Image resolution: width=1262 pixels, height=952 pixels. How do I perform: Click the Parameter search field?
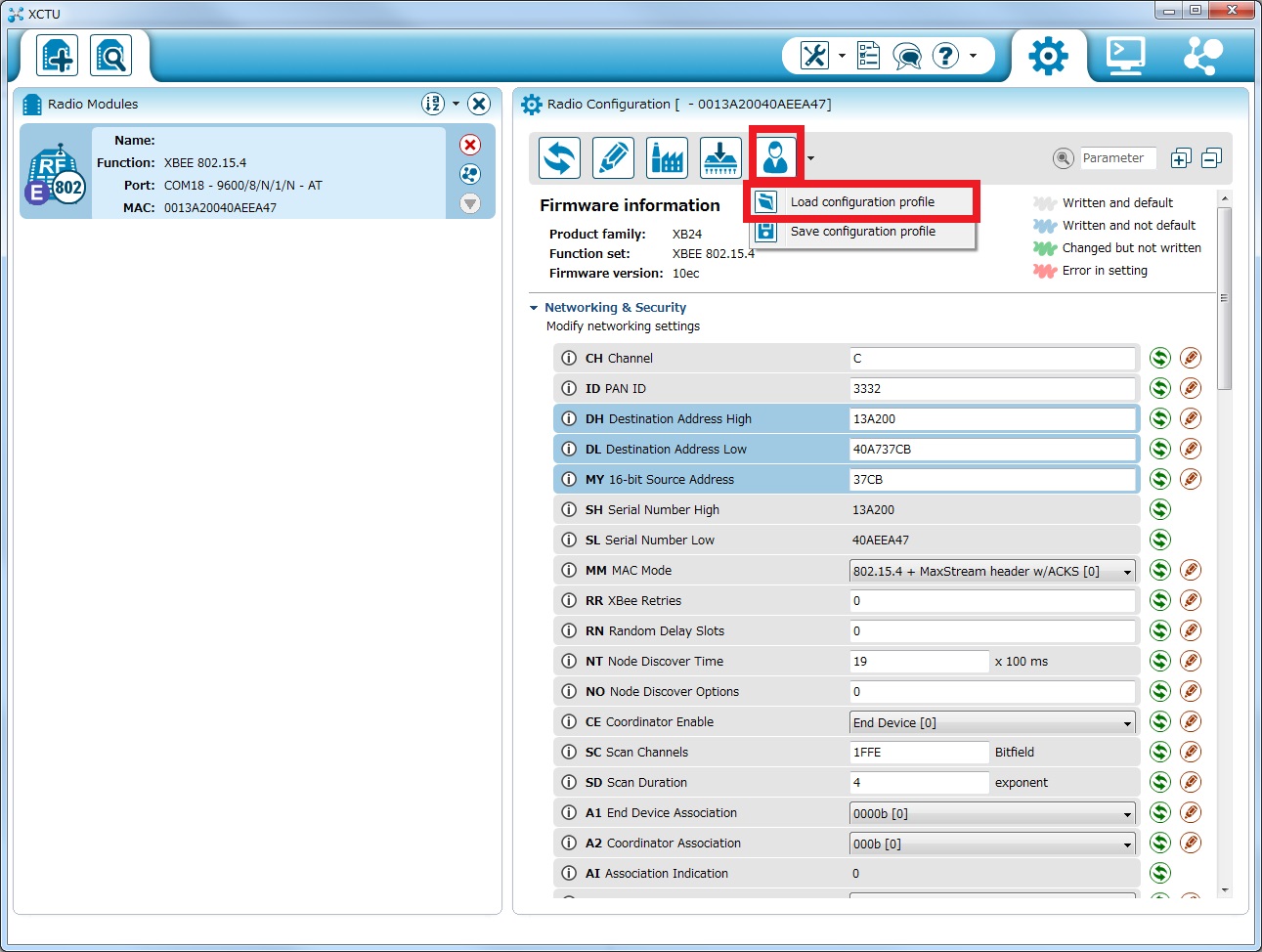pos(1118,158)
